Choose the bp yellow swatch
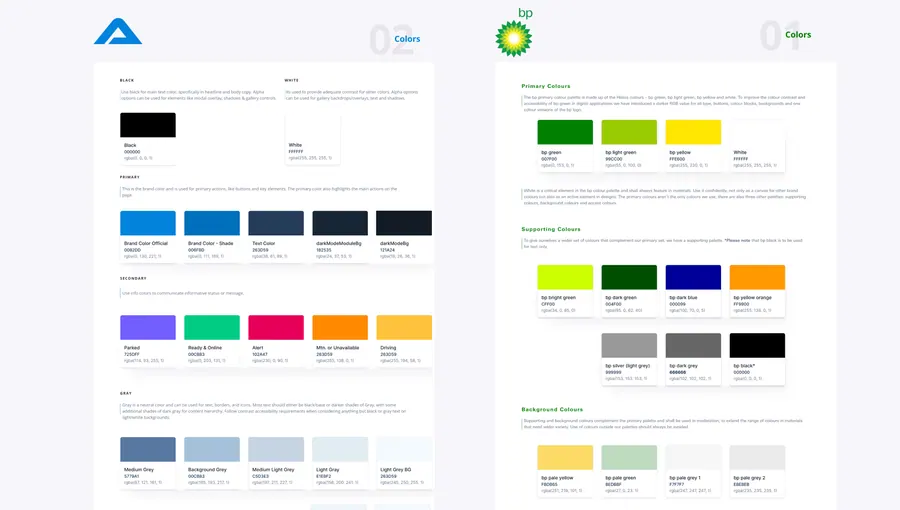Image resolution: width=900 pixels, height=510 pixels. pos(693,132)
